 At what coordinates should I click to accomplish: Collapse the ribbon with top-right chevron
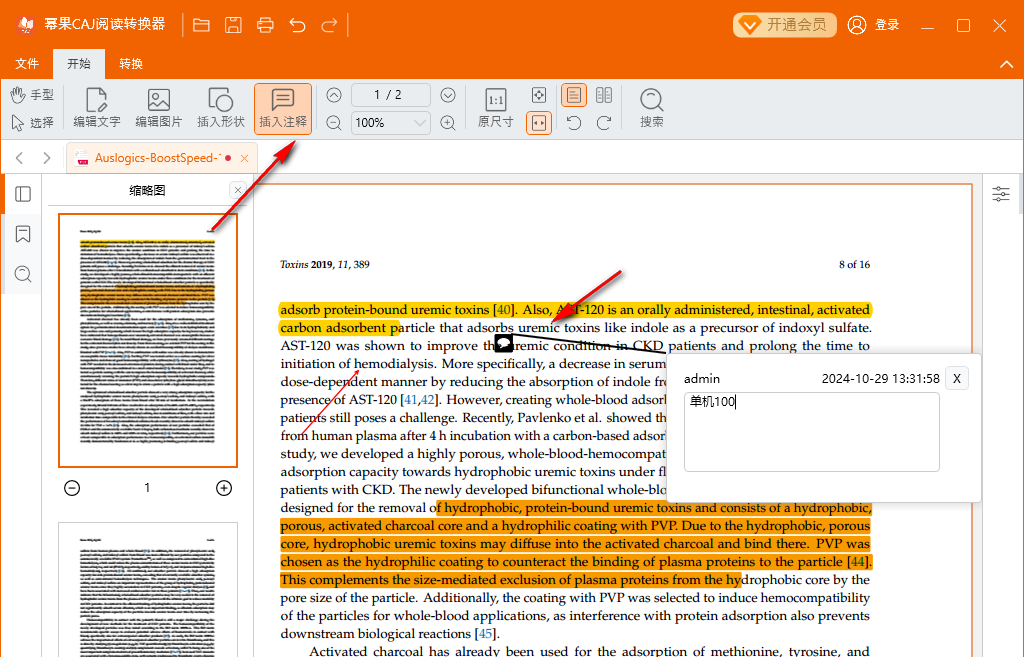click(x=1006, y=64)
